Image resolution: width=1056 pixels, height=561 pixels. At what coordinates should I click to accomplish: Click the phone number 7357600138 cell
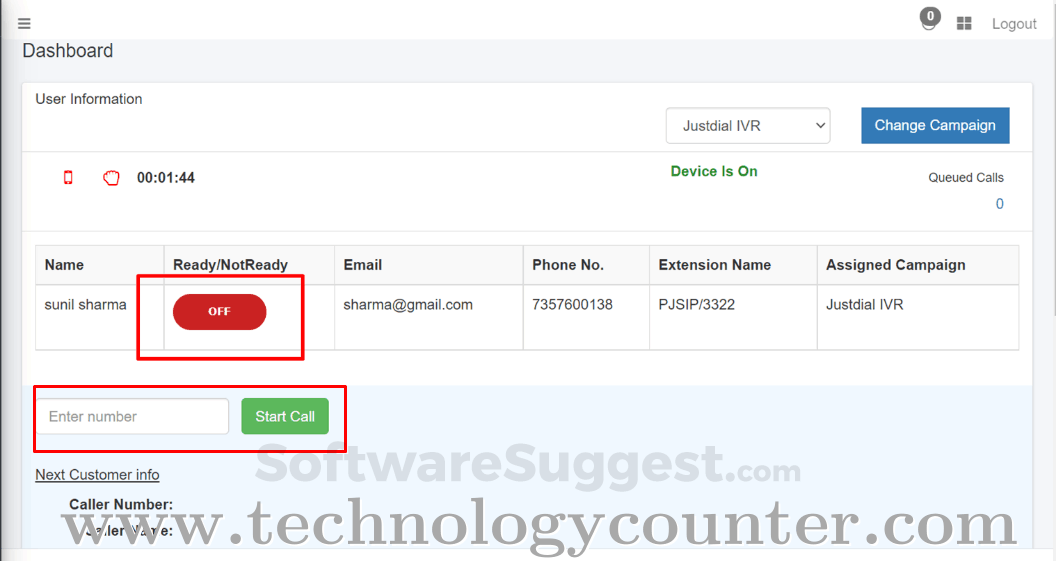[x=572, y=304]
